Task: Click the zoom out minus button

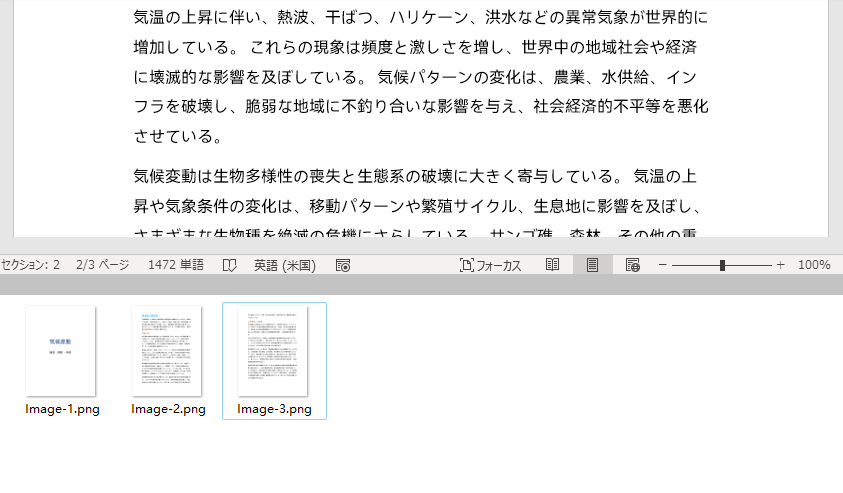Action: [662, 265]
